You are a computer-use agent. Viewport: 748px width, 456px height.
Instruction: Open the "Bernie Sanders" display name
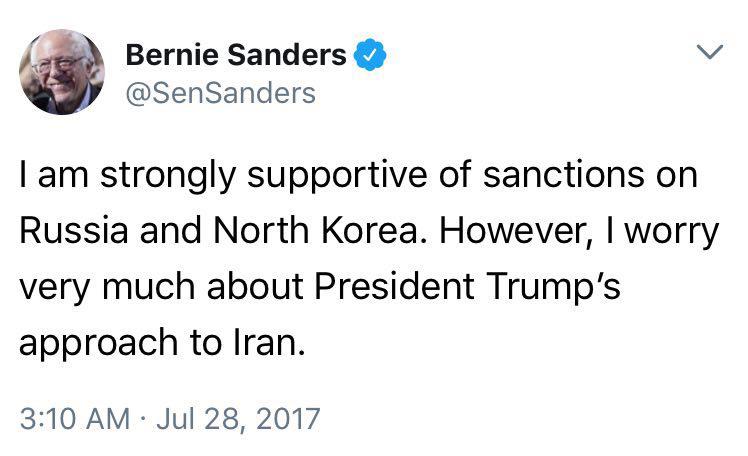pos(236,56)
